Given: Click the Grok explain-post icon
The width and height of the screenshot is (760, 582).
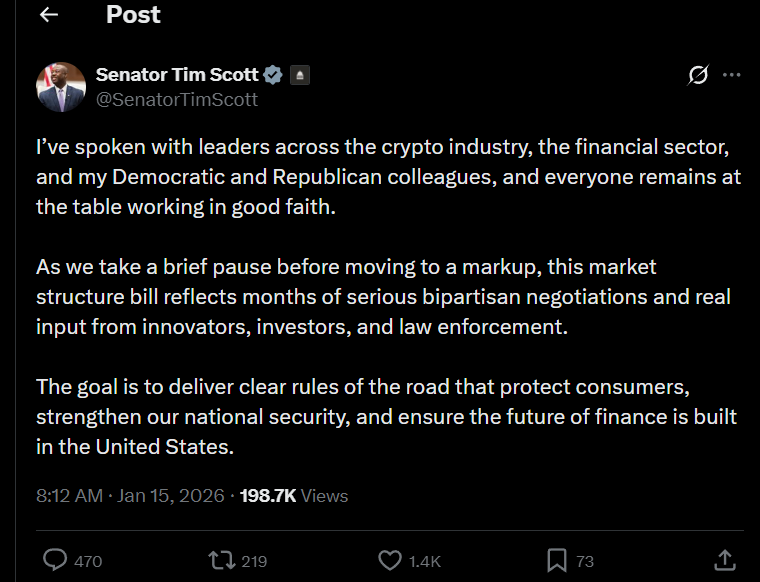Looking at the screenshot, I should (x=699, y=75).
